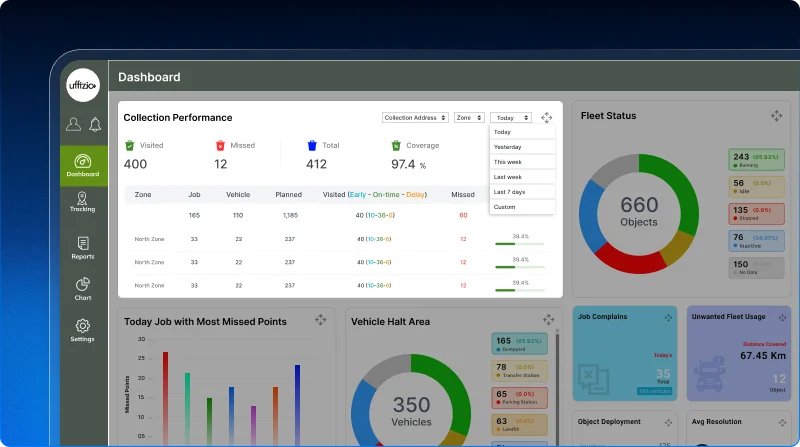800x447 pixels.
Task: Click the dark blue bar near 23
Action: pyautogui.click(x=297, y=405)
